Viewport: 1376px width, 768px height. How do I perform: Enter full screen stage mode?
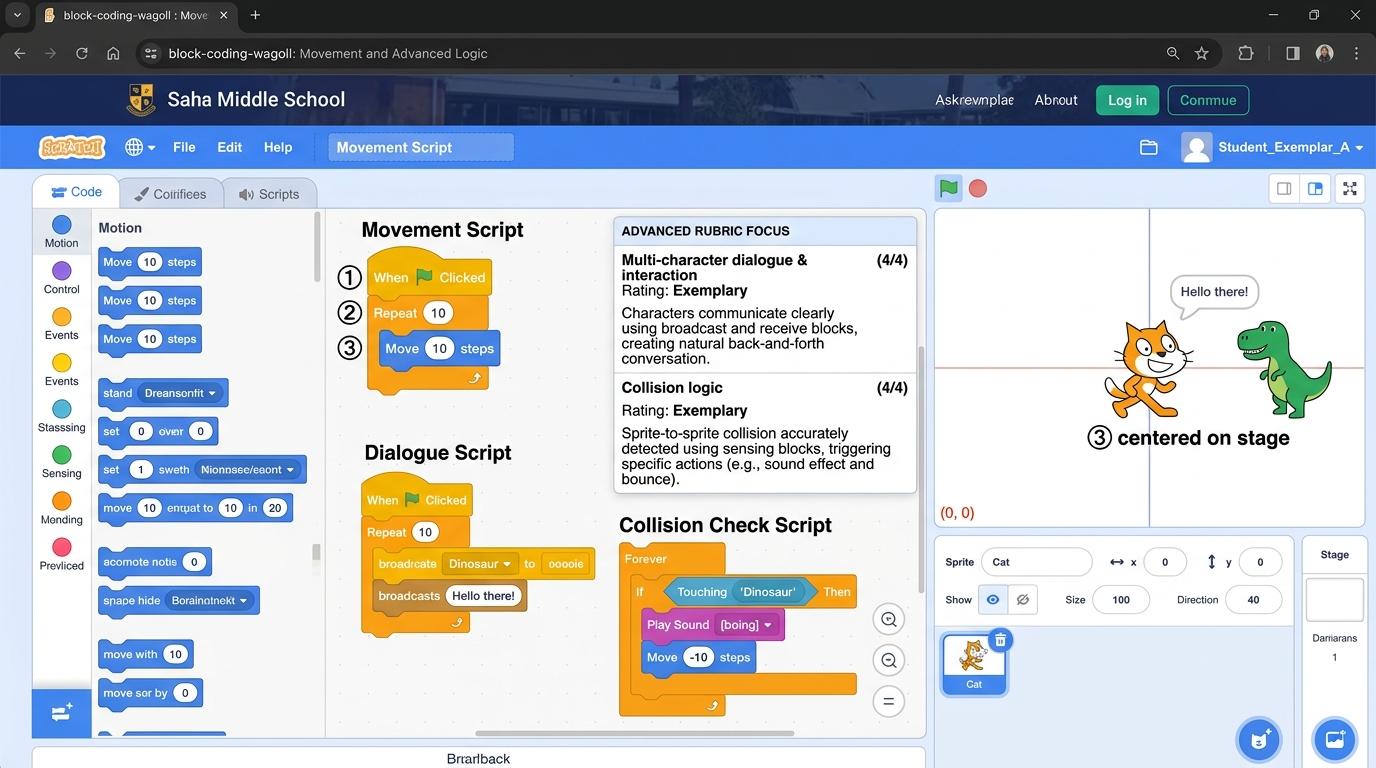1350,188
